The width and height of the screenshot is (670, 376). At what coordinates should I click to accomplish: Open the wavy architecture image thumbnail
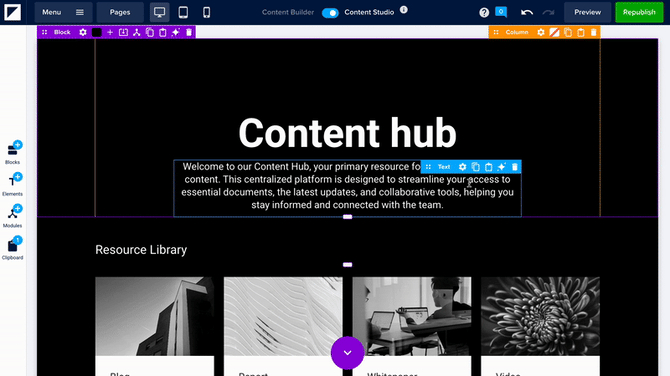[283, 316]
